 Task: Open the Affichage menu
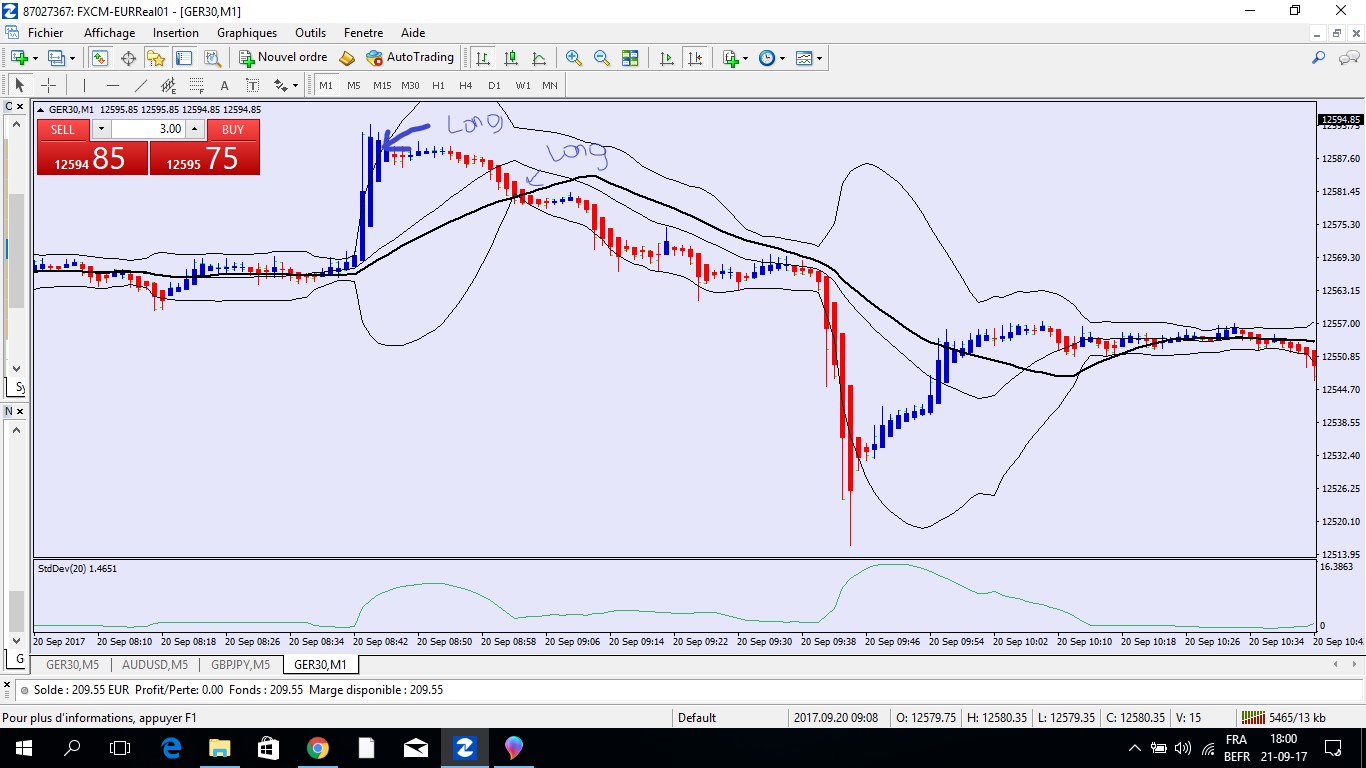pos(109,33)
